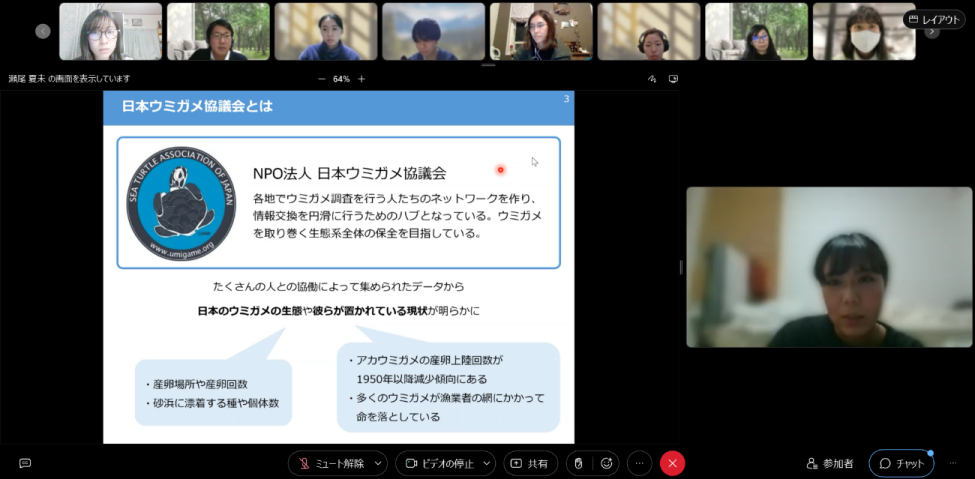Viewport: 975px width, 479px height.
Task: Click the line たくさんの人との協働によって集められたデータから
Action: point(338,287)
